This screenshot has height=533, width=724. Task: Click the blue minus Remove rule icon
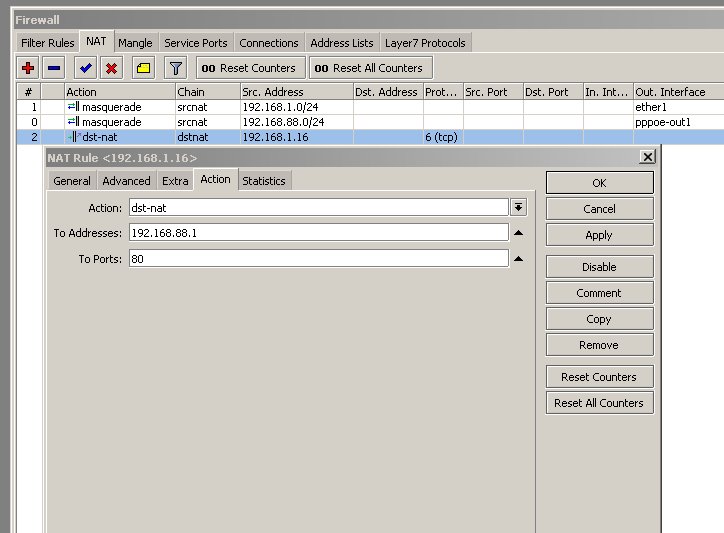pyautogui.click(x=54, y=68)
